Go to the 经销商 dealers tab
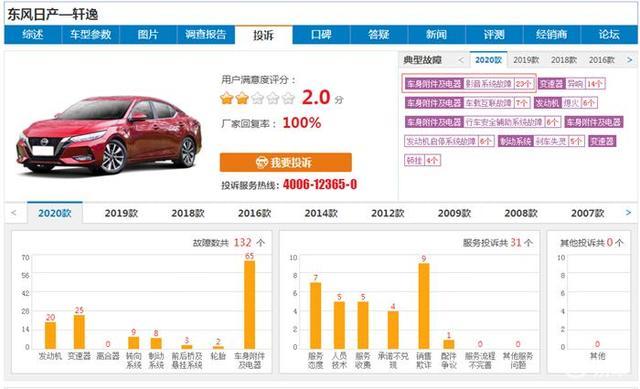The image size is (640, 389). coord(551,35)
